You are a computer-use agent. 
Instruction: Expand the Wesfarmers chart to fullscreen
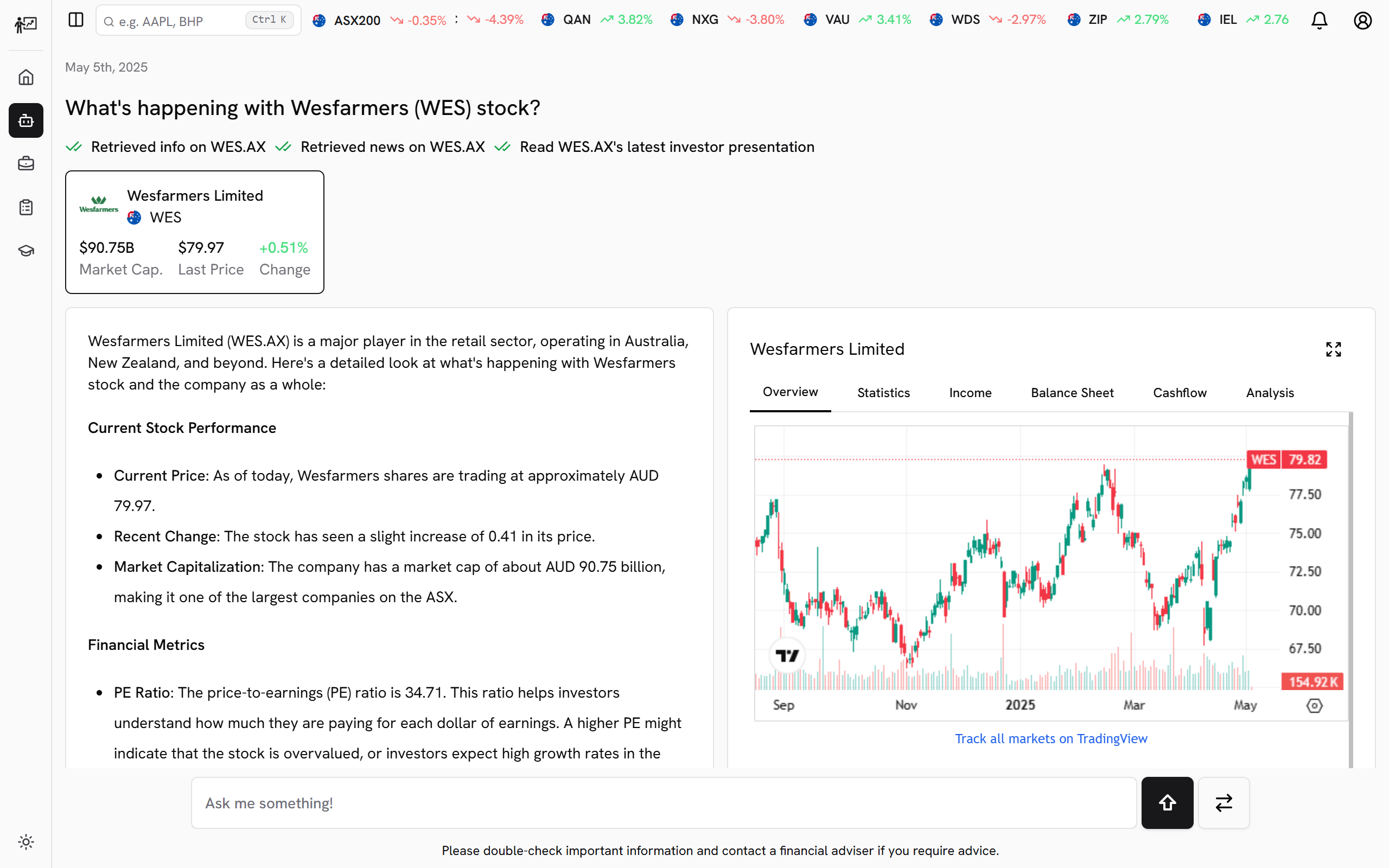pyautogui.click(x=1333, y=349)
